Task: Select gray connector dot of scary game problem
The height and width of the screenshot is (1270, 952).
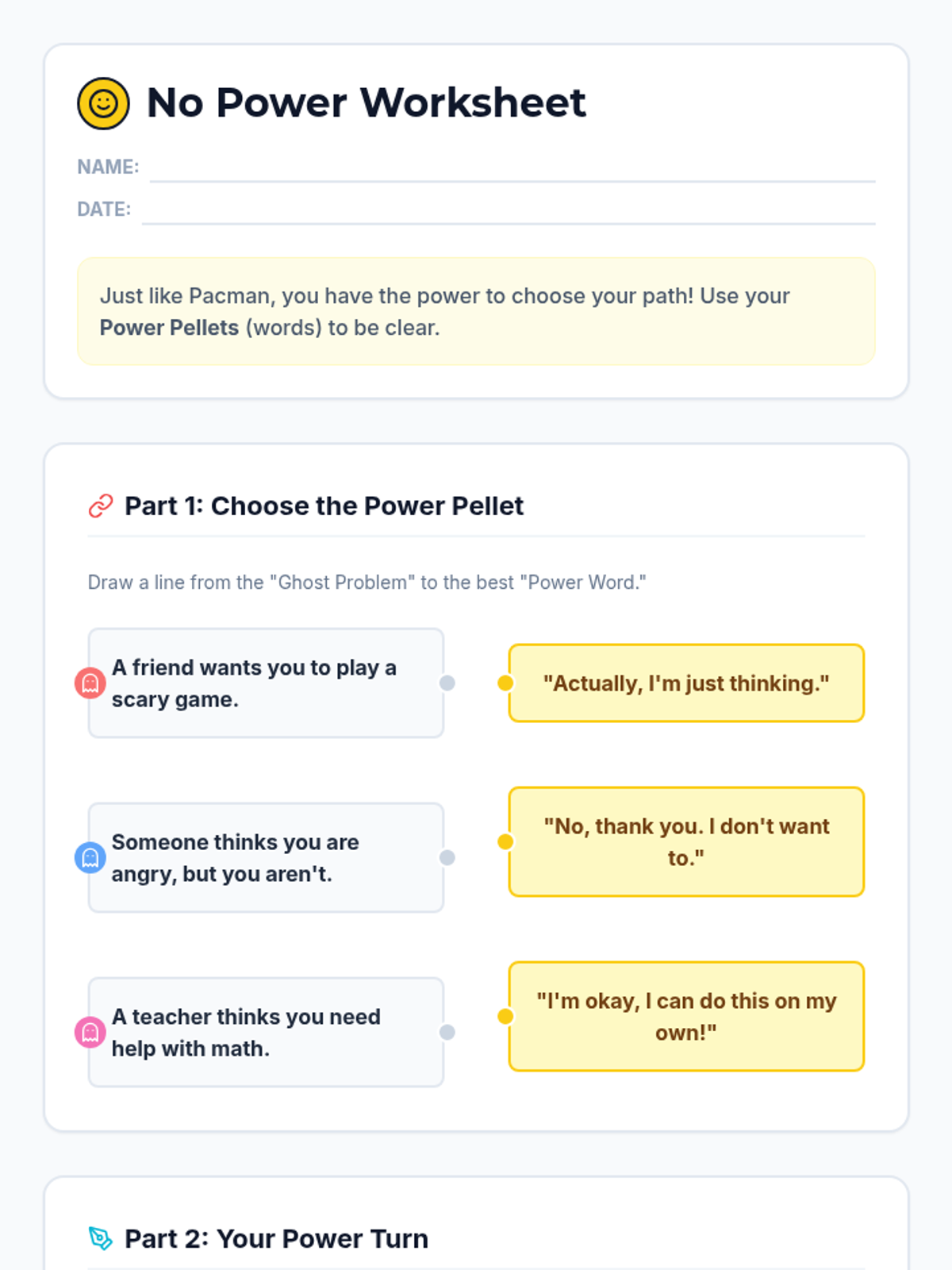Action: [x=447, y=683]
